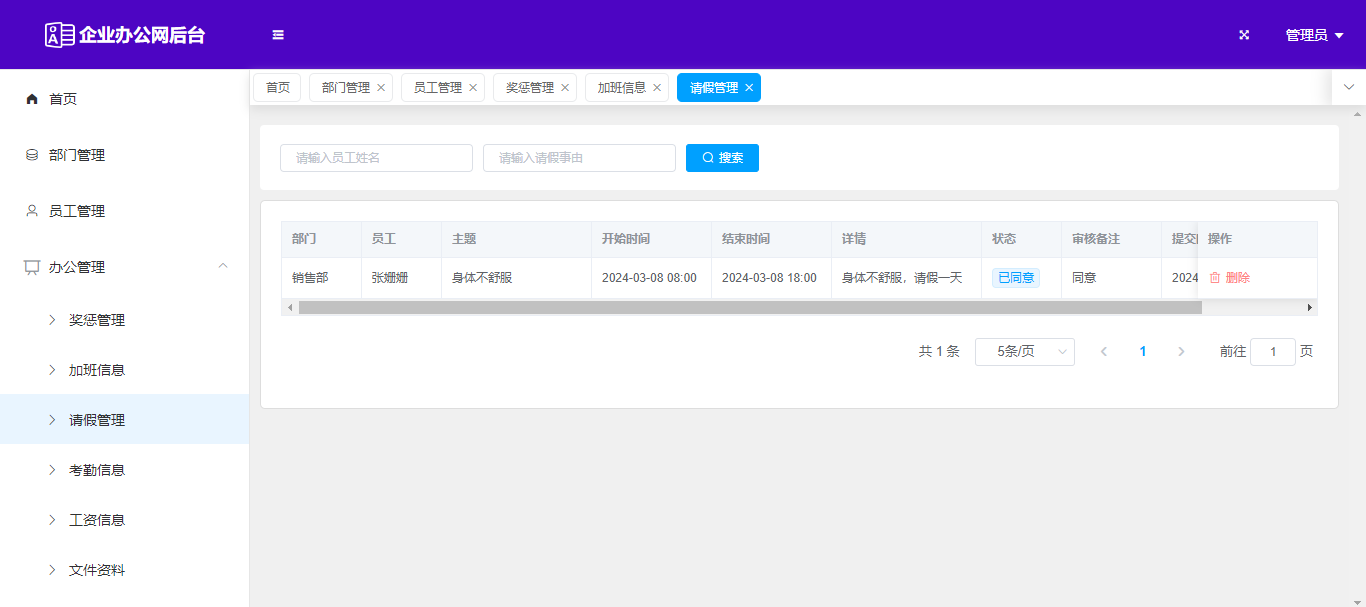The image size is (1366, 607).
Task: Focus the 请输入员工姓名 input field
Action: [376, 158]
